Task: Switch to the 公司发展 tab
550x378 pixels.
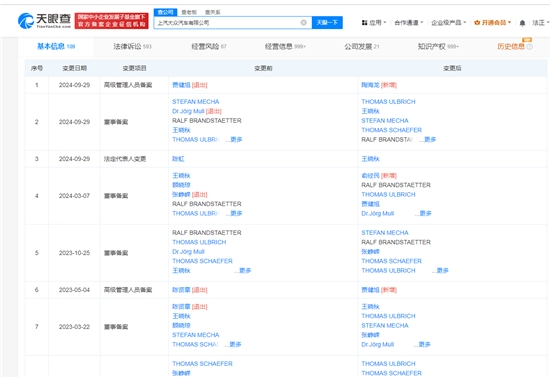Action: tap(362, 46)
